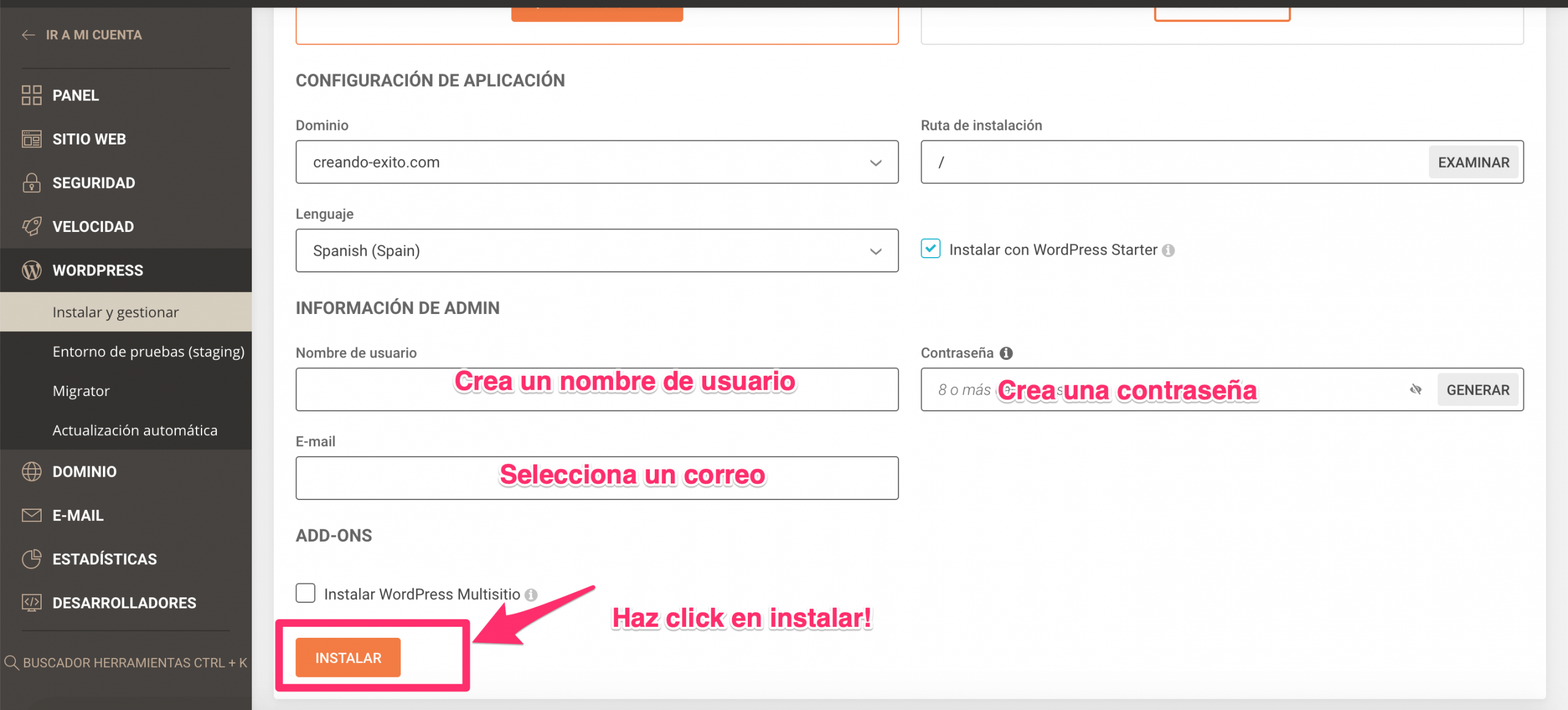
Task: Click the GENERAR password button
Action: click(1478, 389)
